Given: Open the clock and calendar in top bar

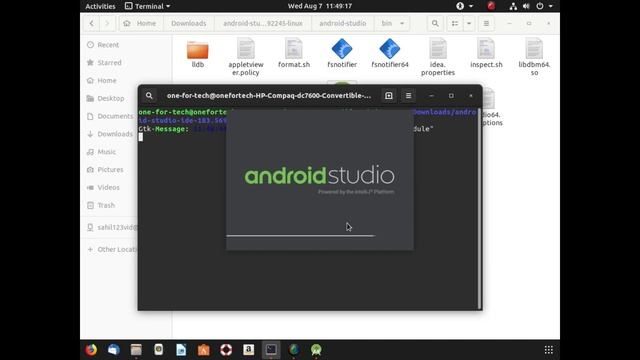Looking at the screenshot, I should click(320, 6).
